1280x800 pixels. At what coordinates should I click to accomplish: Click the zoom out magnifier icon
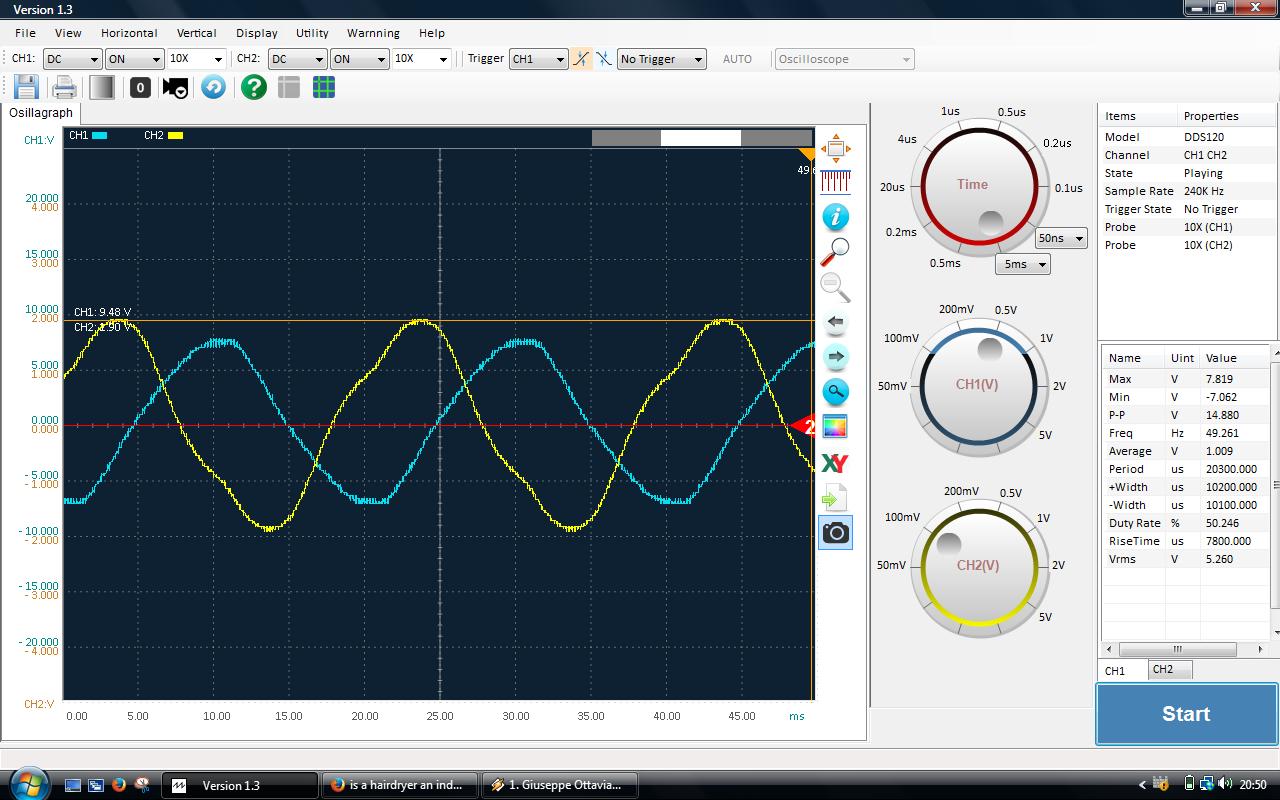[x=835, y=287]
